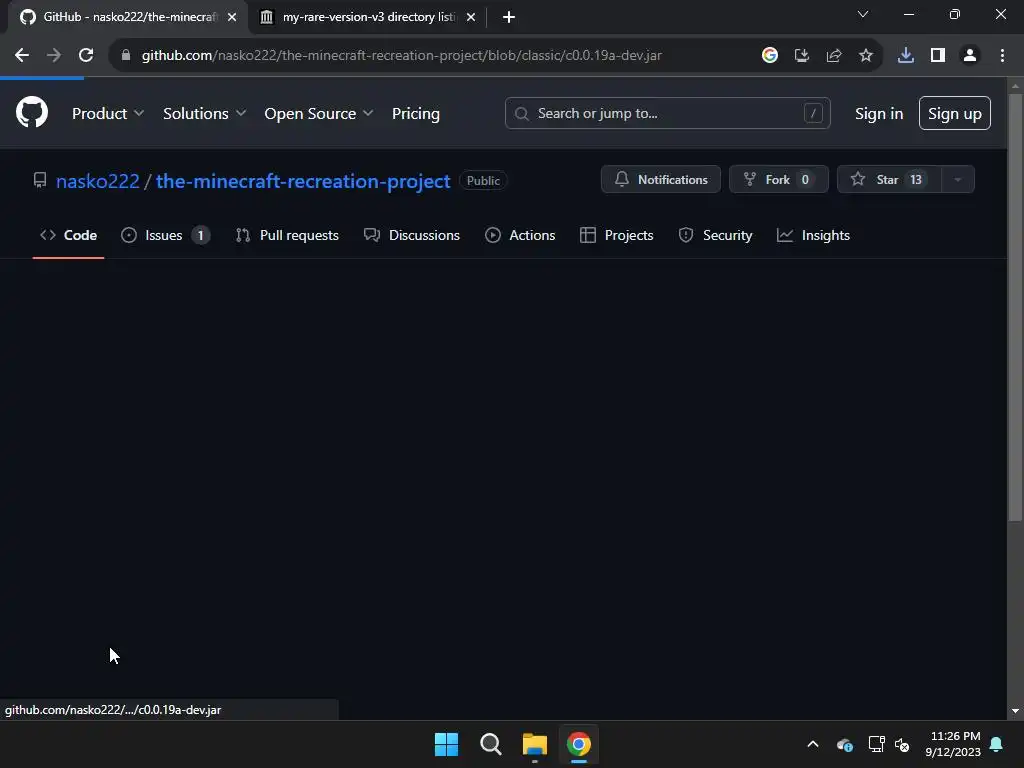Click the scrollbar down arrow

[1015, 711]
